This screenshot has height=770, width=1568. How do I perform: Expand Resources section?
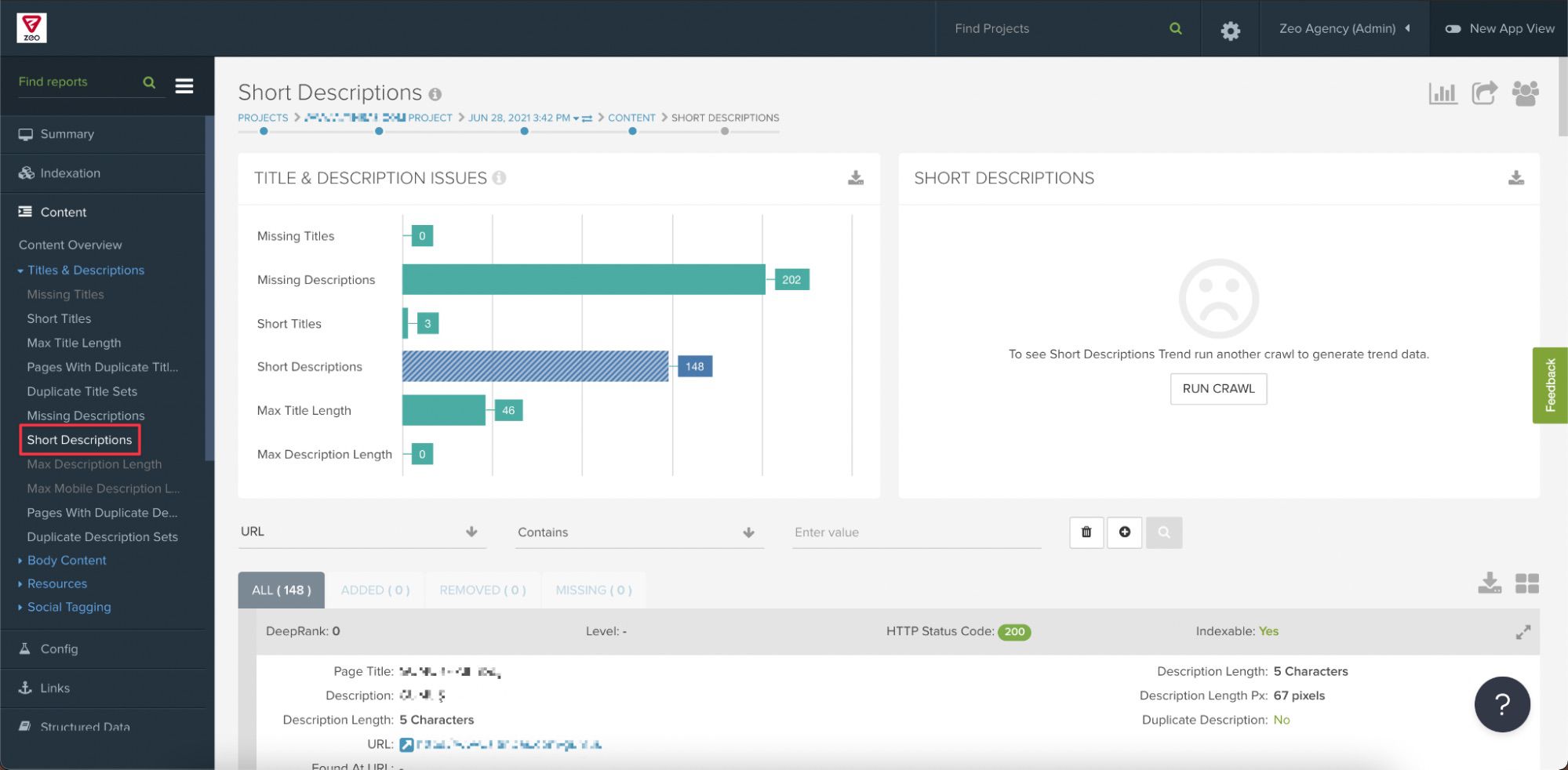point(53,584)
